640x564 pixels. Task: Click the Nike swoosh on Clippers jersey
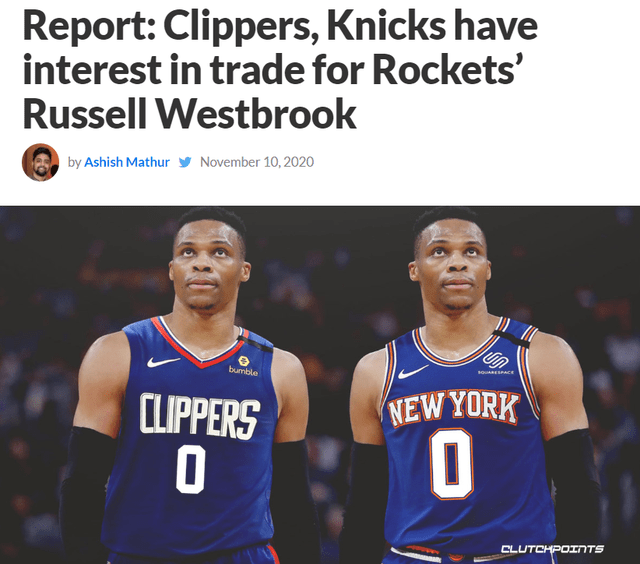tap(163, 362)
